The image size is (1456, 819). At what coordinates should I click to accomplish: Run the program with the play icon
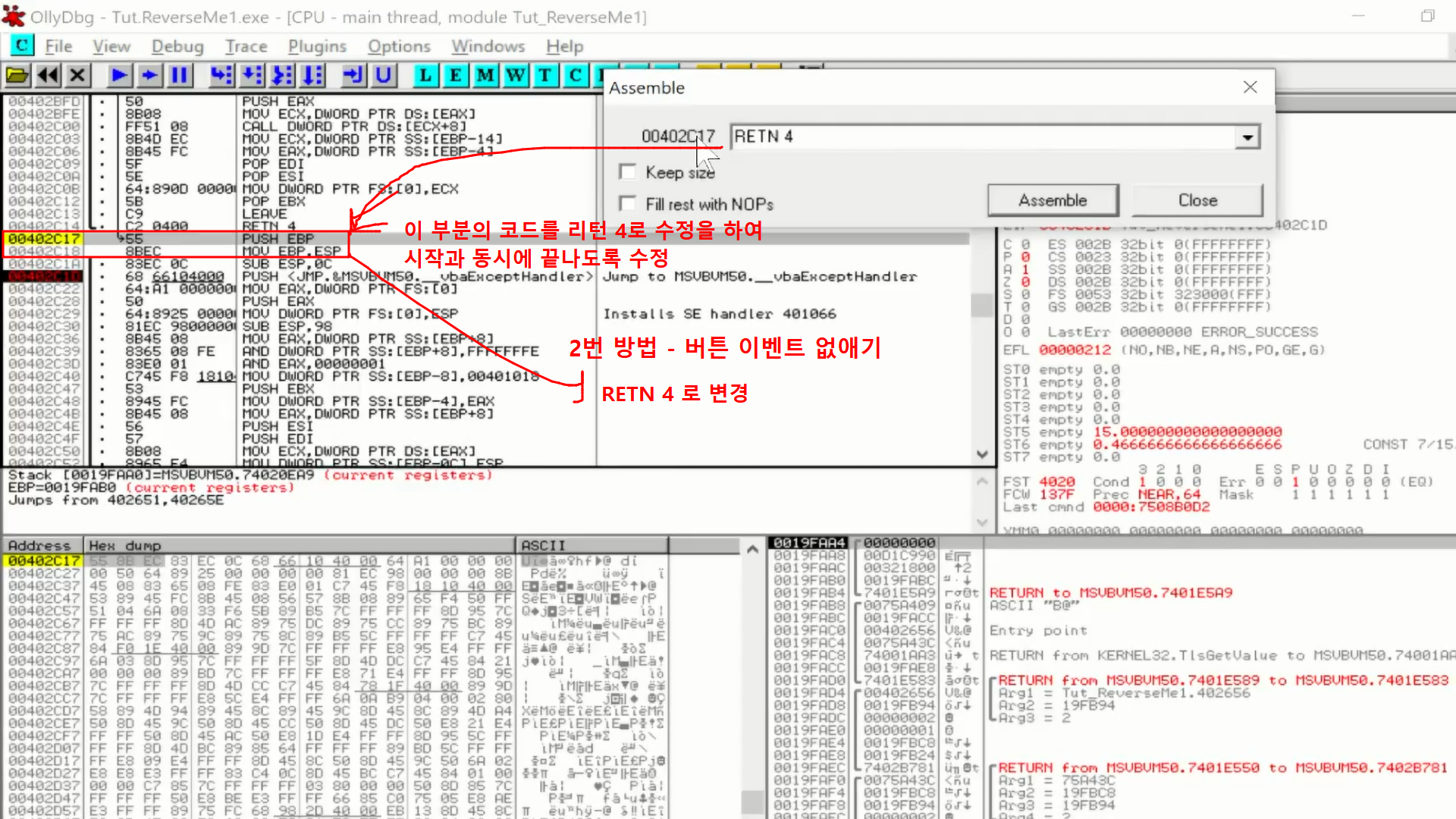point(118,75)
